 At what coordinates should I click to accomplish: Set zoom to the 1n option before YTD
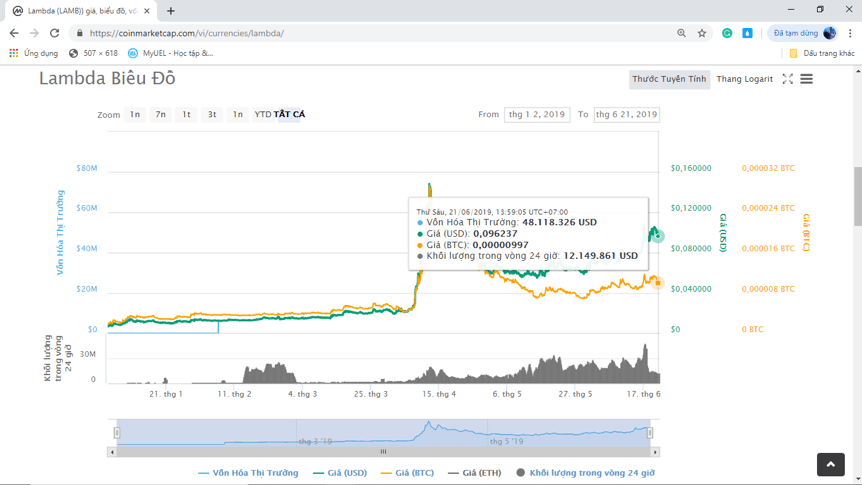(237, 114)
